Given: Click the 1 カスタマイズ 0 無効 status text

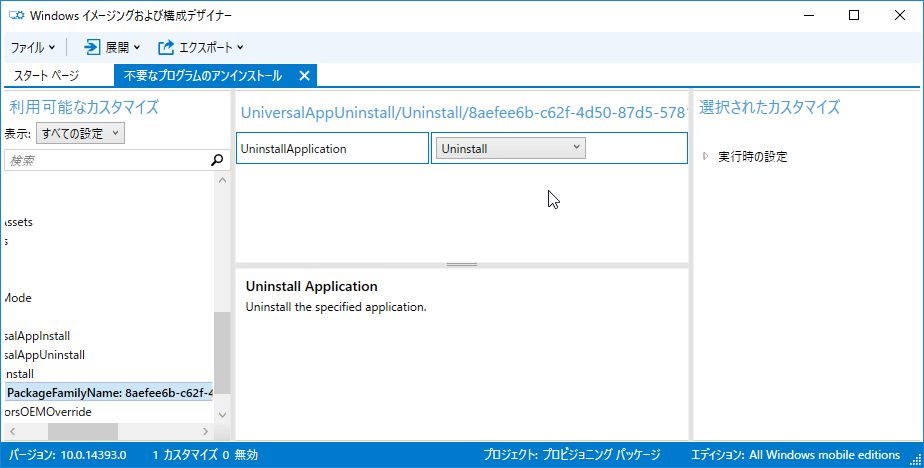Looking at the screenshot, I should pos(205,455).
